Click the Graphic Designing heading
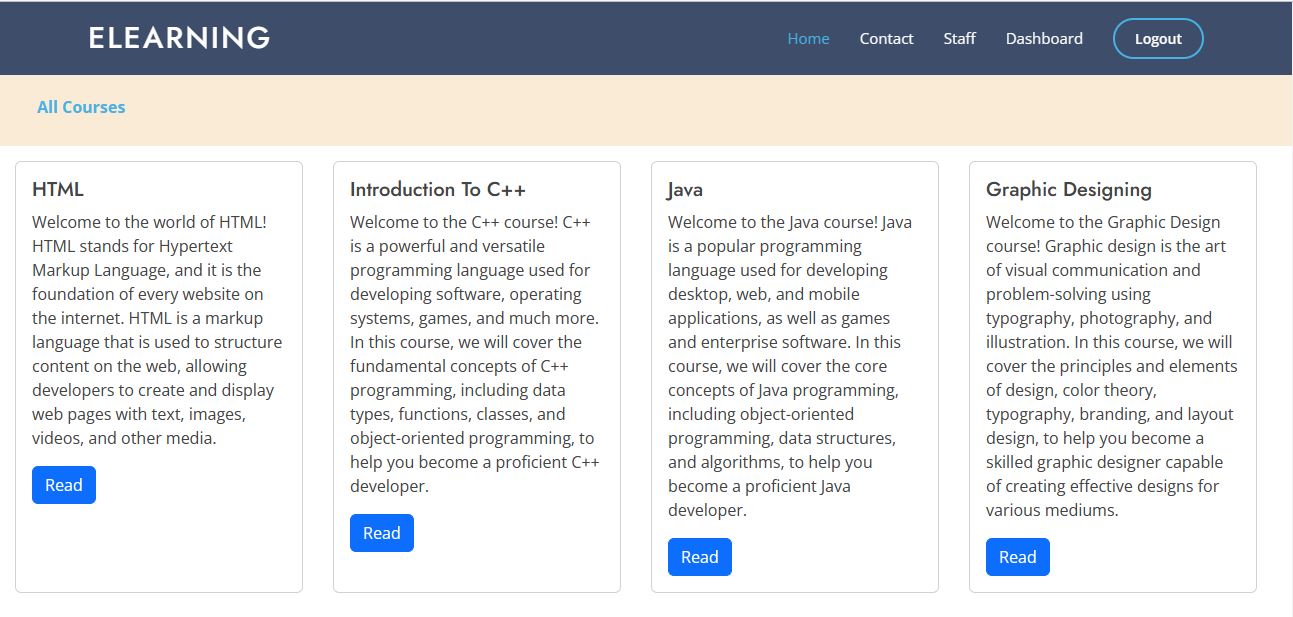Image resolution: width=1293 pixels, height=617 pixels. 1069,189
